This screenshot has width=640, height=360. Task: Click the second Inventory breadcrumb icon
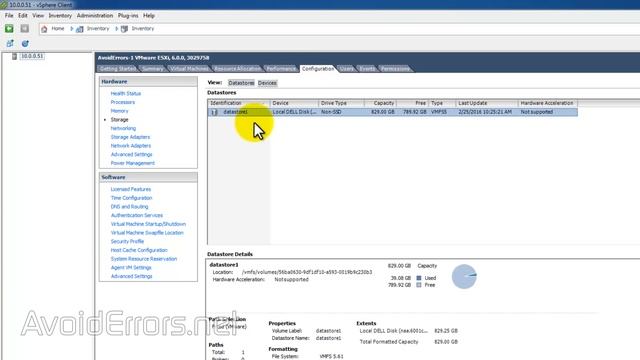tap(124, 29)
